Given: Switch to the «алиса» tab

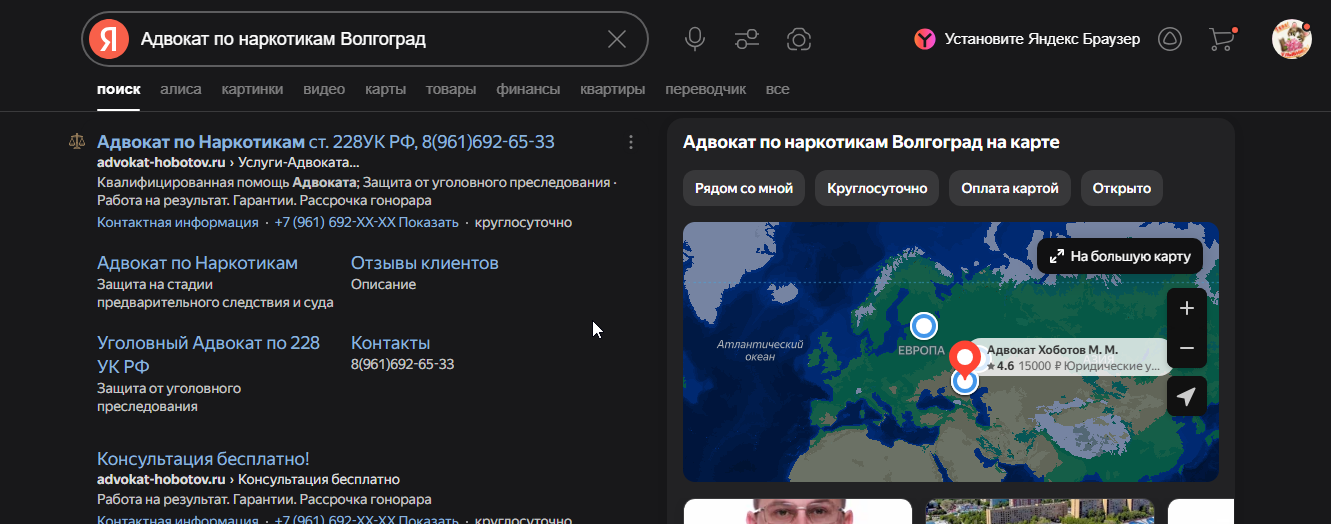Looking at the screenshot, I should (181, 89).
